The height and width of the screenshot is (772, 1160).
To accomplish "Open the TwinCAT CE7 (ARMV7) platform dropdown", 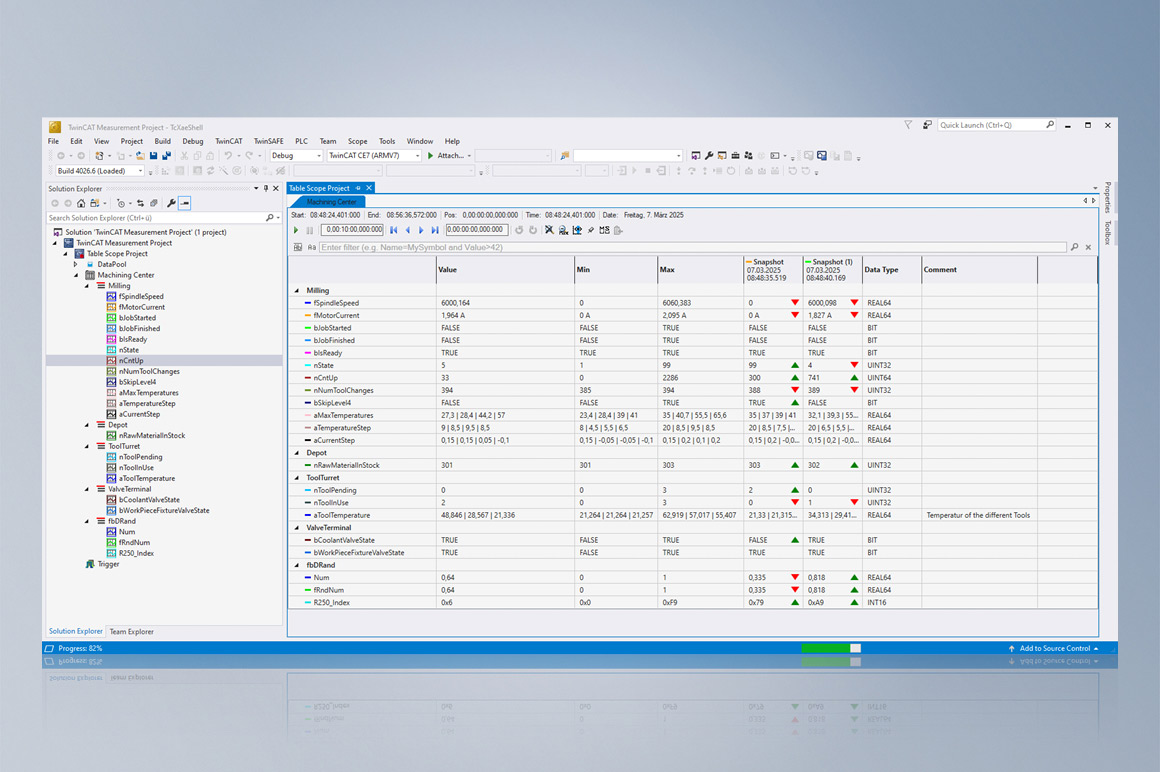I will click(x=417, y=156).
